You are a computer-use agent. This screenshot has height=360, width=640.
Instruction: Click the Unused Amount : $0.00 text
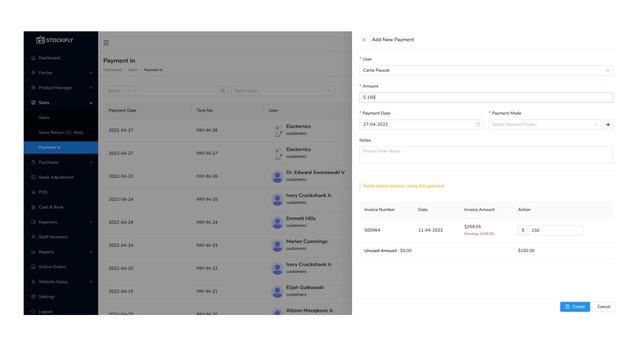pyautogui.click(x=388, y=251)
